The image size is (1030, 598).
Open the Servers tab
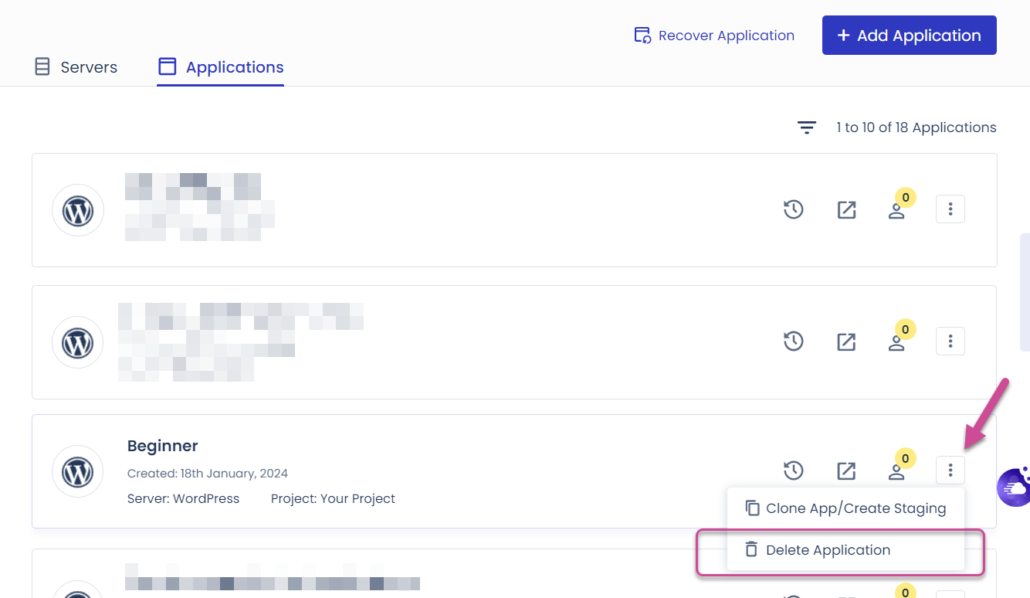click(x=76, y=67)
